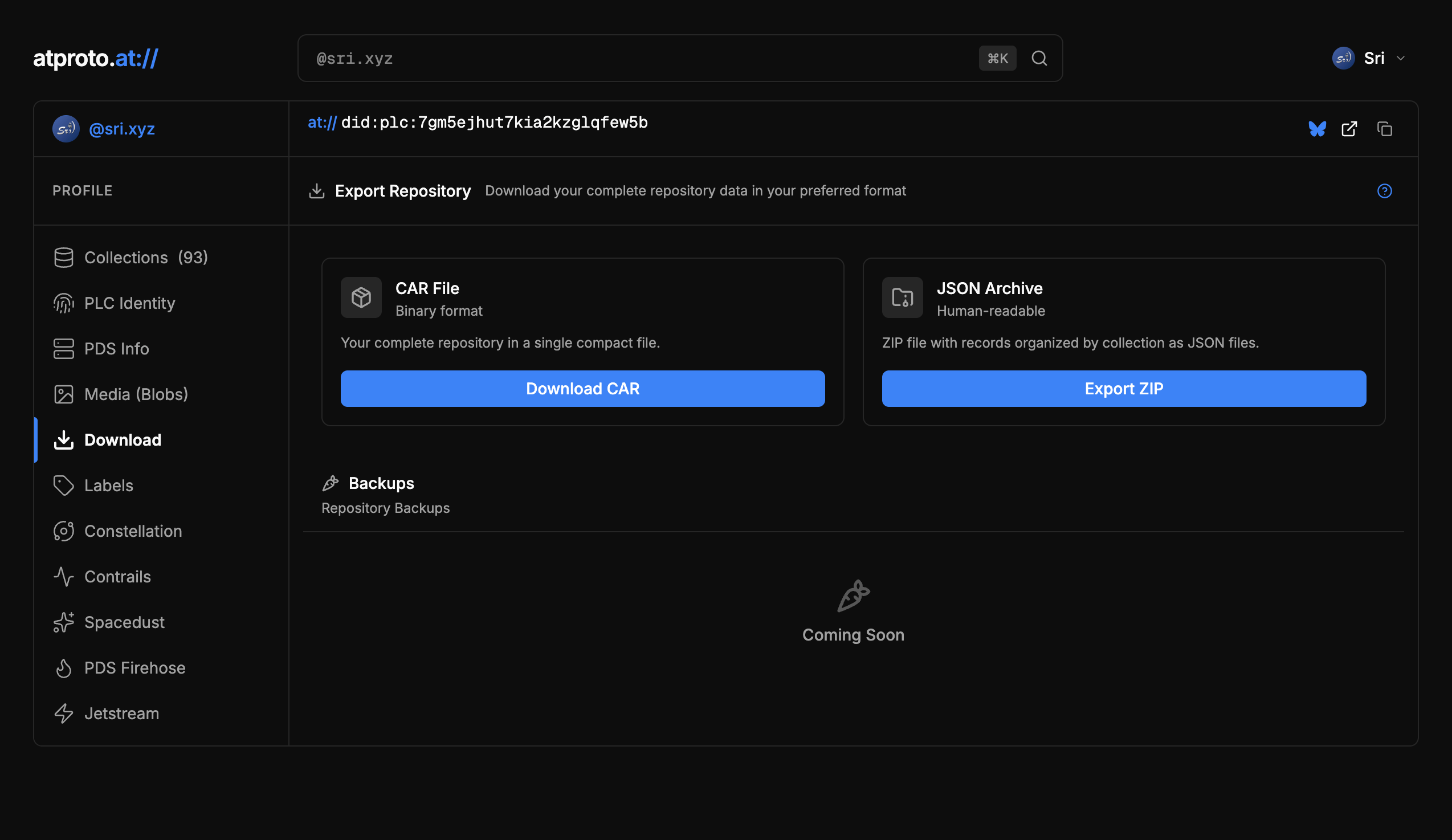
Task: Click the help question mark icon
Action: (1384, 191)
